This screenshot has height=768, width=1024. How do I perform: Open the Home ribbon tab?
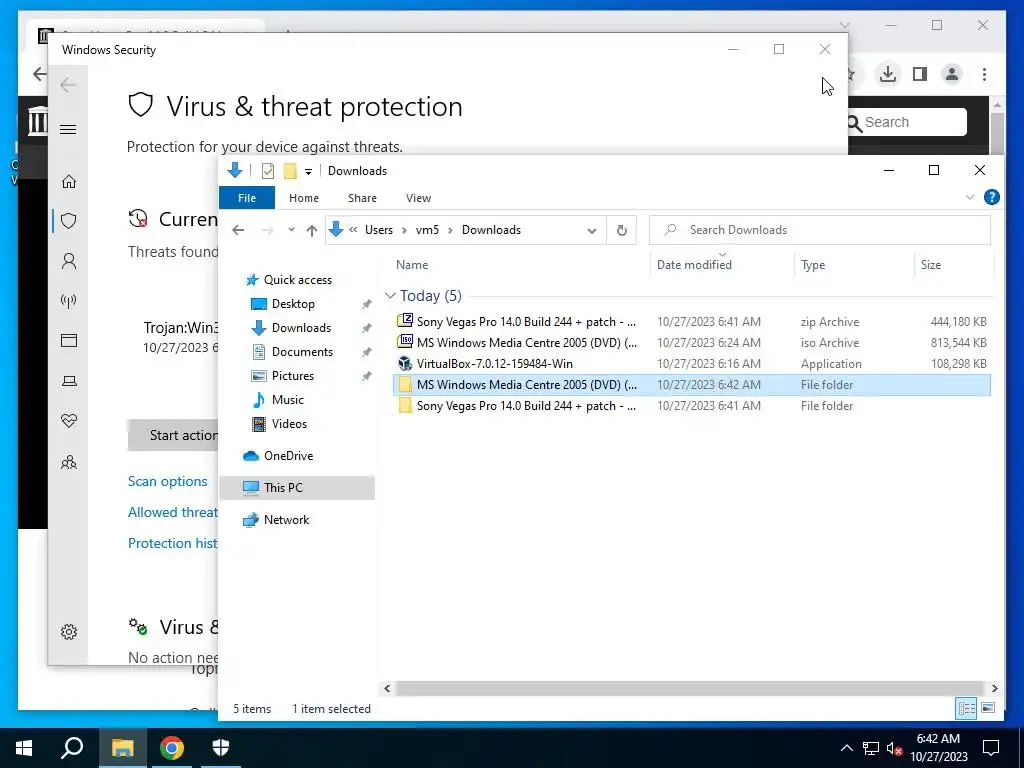tap(304, 198)
